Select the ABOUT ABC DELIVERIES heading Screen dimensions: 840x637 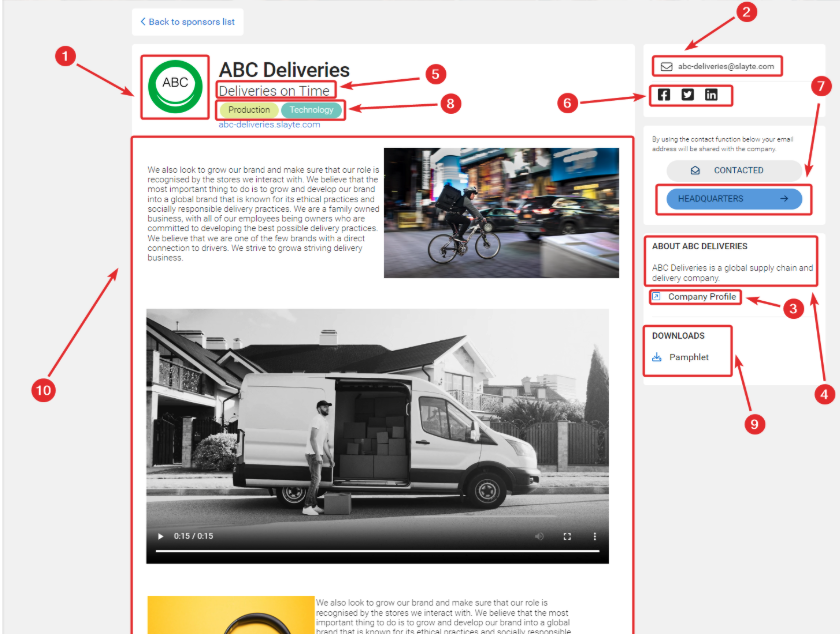click(x=700, y=246)
